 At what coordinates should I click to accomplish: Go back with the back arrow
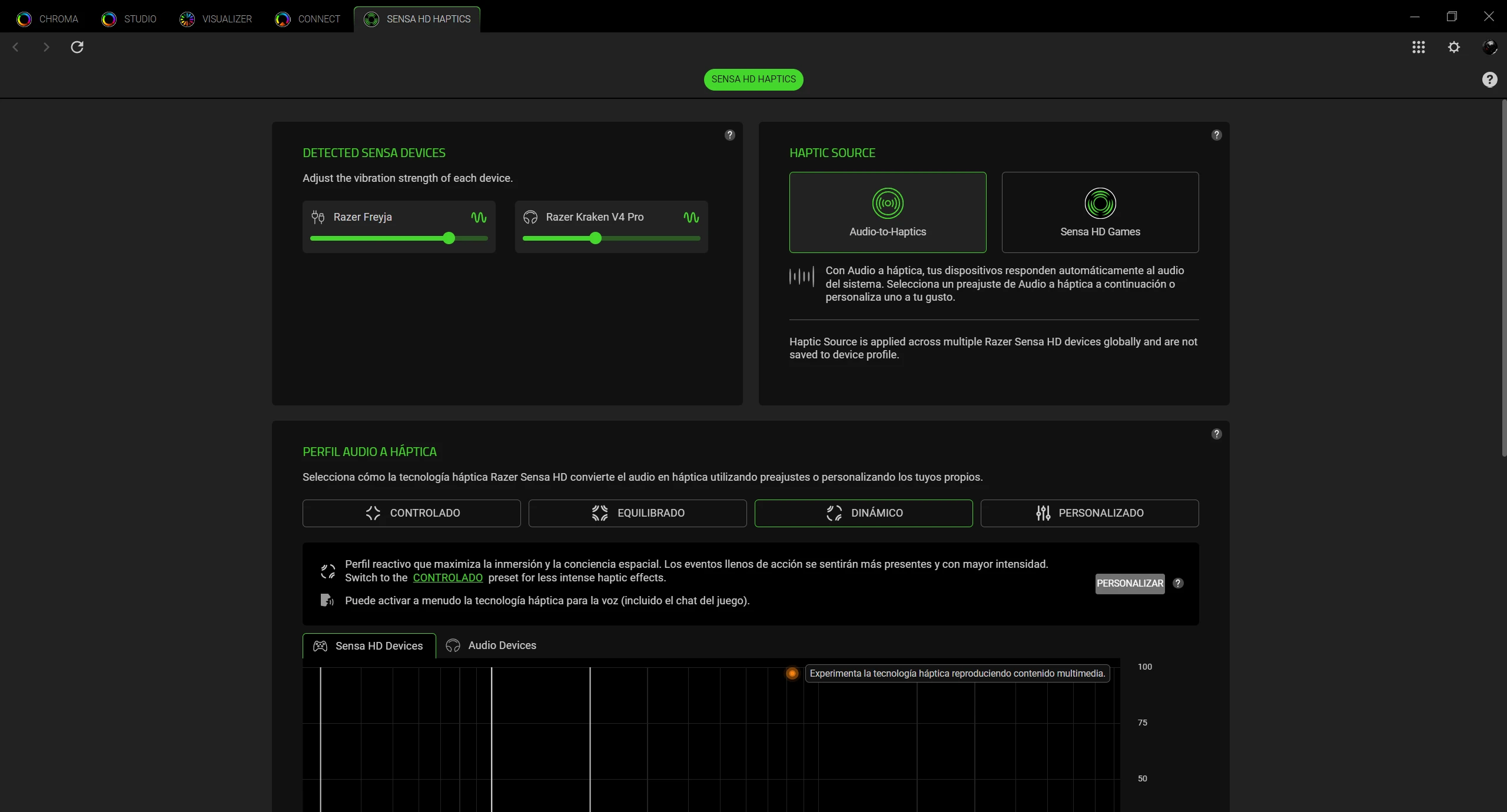(16, 47)
